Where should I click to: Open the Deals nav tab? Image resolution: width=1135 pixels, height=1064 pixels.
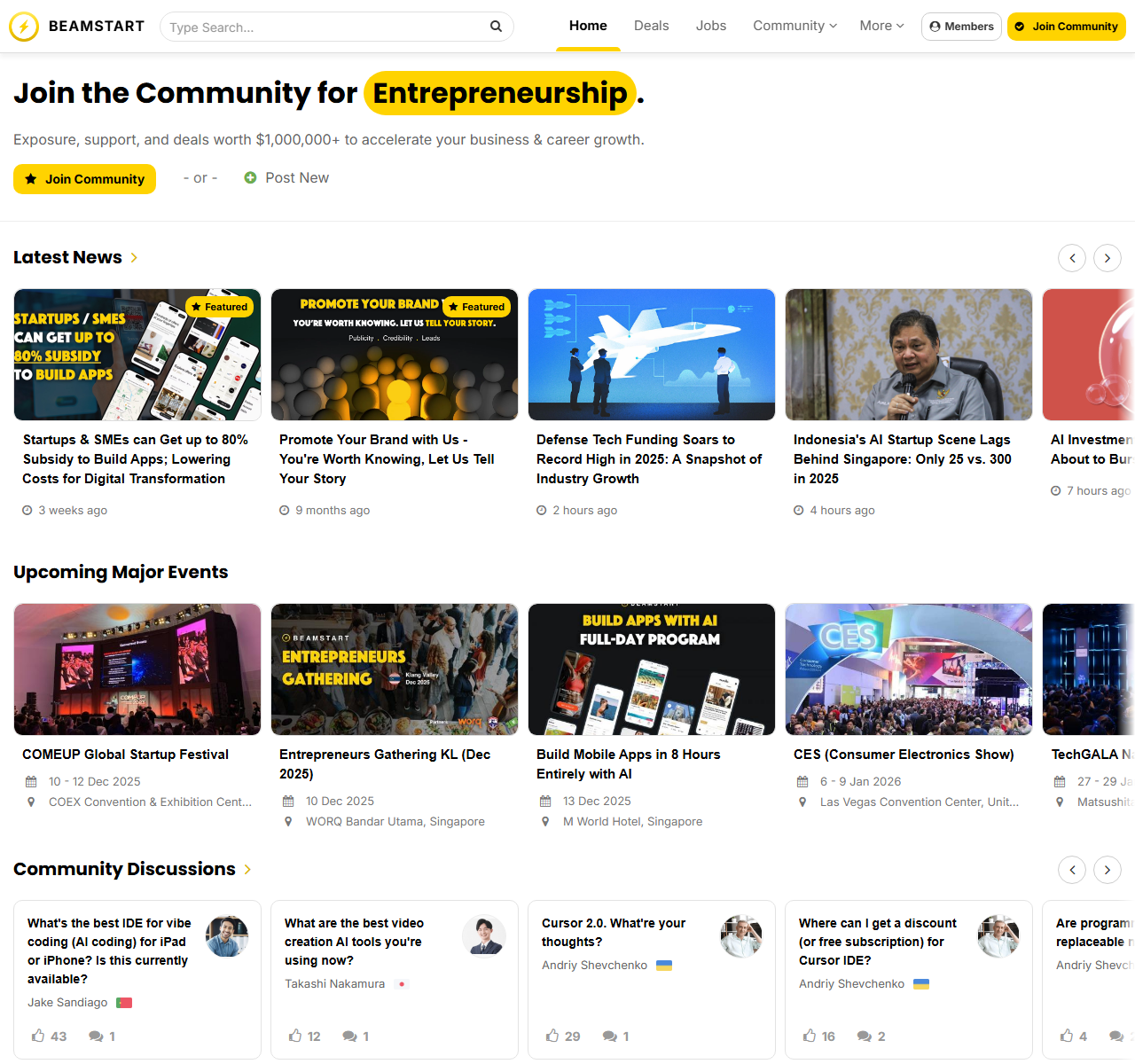[651, 26]
